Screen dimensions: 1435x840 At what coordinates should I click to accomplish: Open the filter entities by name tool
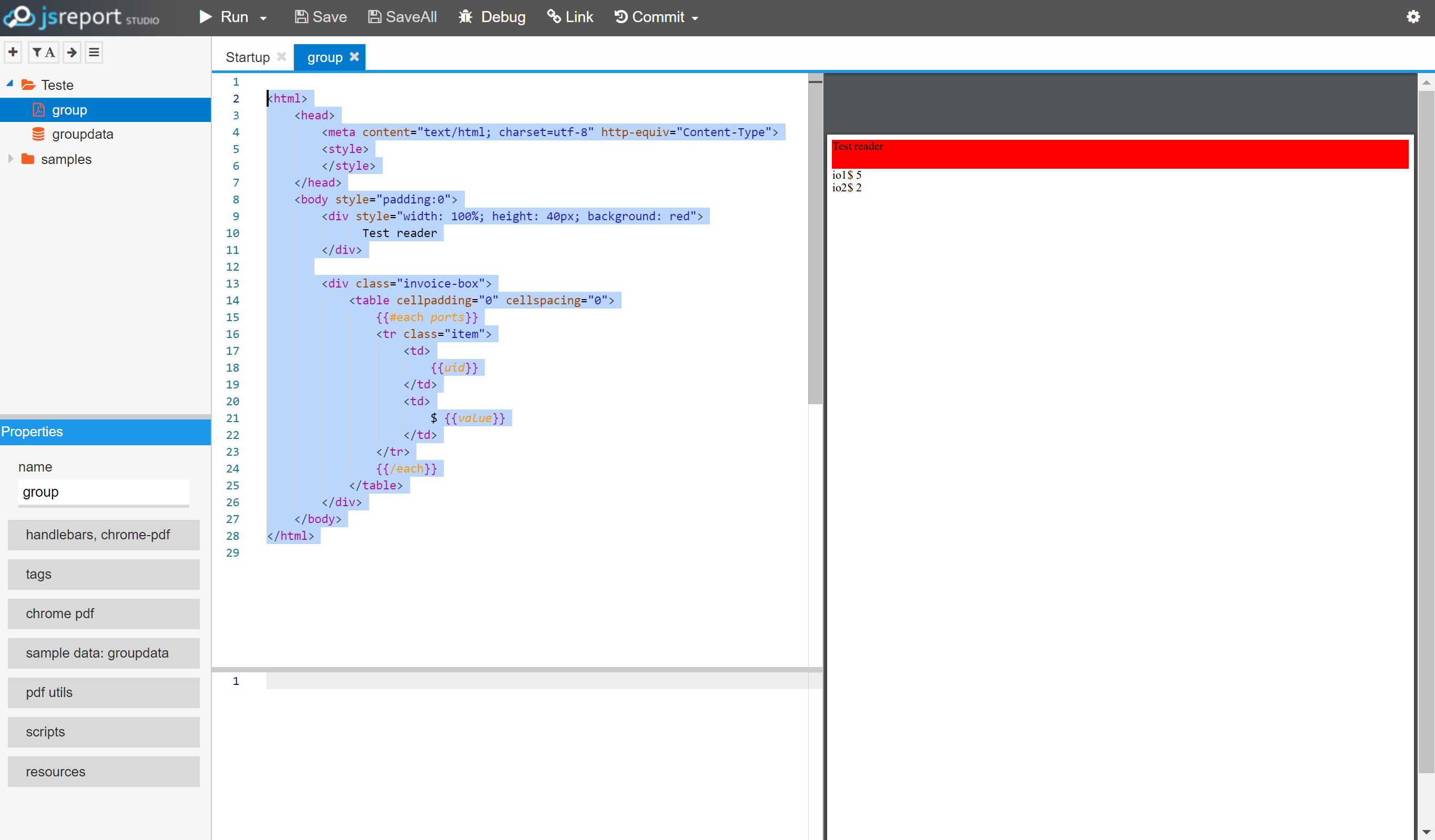[x=42, y=52]
